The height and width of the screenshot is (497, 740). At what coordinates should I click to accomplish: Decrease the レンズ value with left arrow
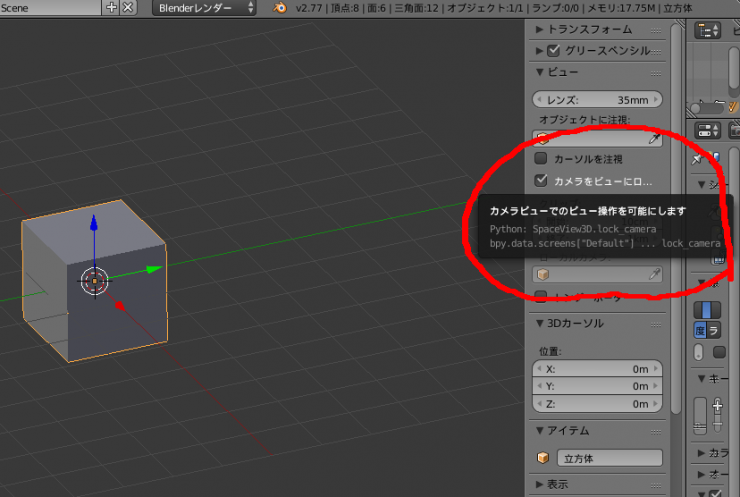coord(539,100)
